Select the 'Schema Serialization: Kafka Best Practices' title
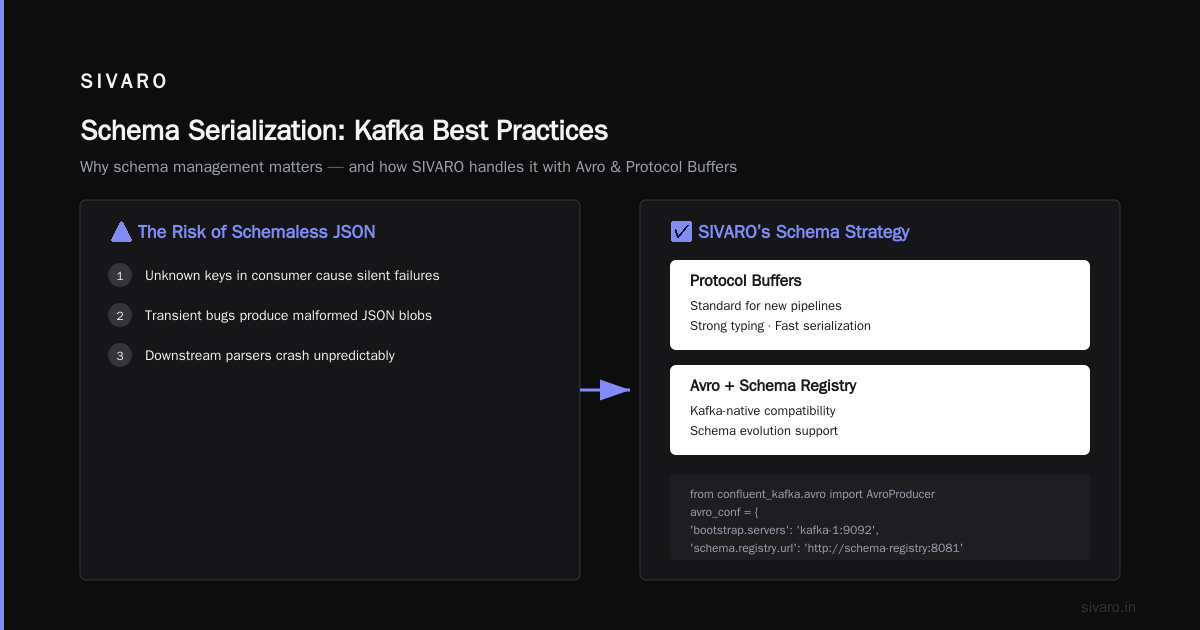Image resolution: width=1200 pixels, height=630 pixels. [x=344, y=131]
